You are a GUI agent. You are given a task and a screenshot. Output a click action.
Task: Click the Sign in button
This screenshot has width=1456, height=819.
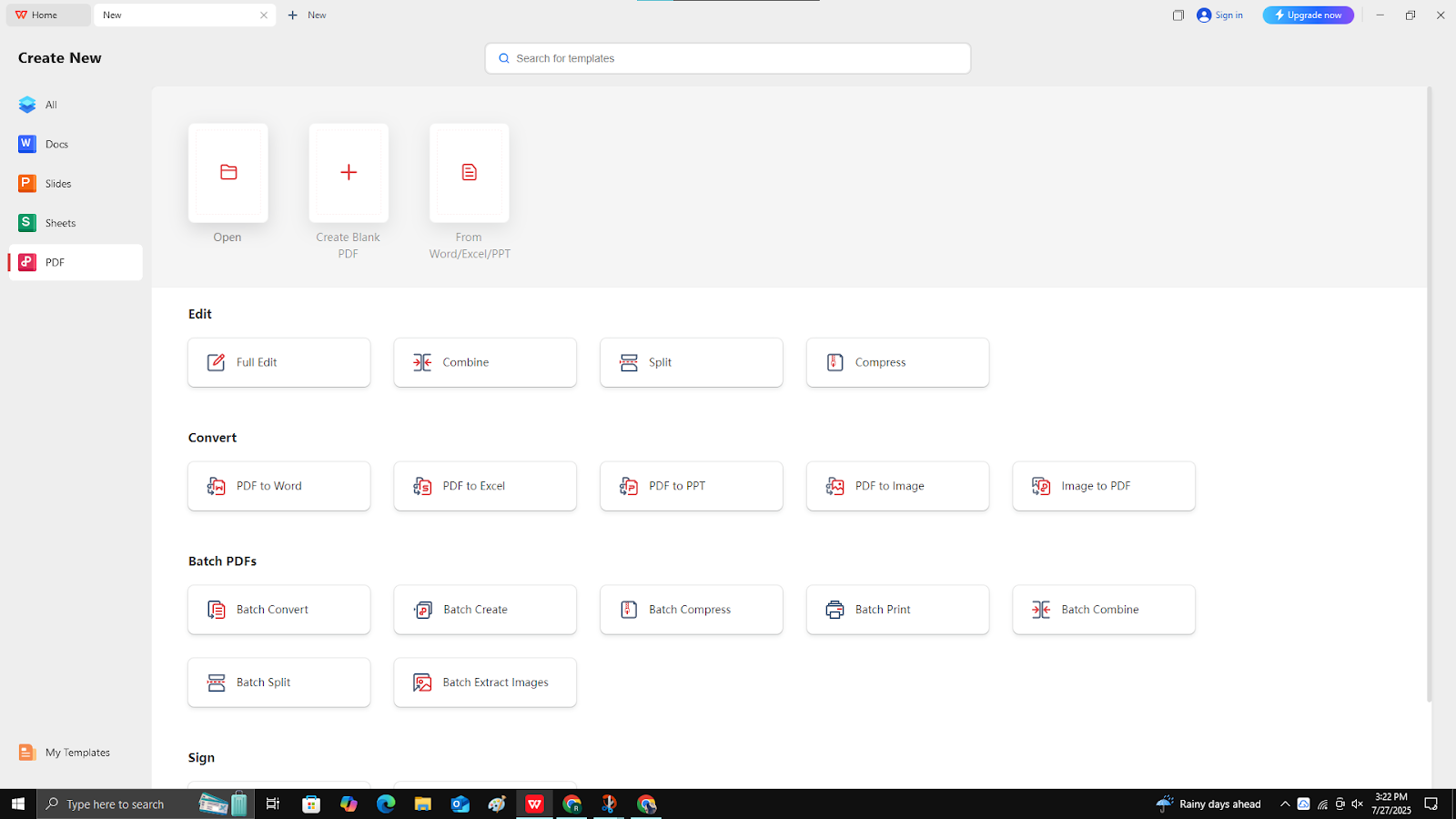(x=1220, y=15)
